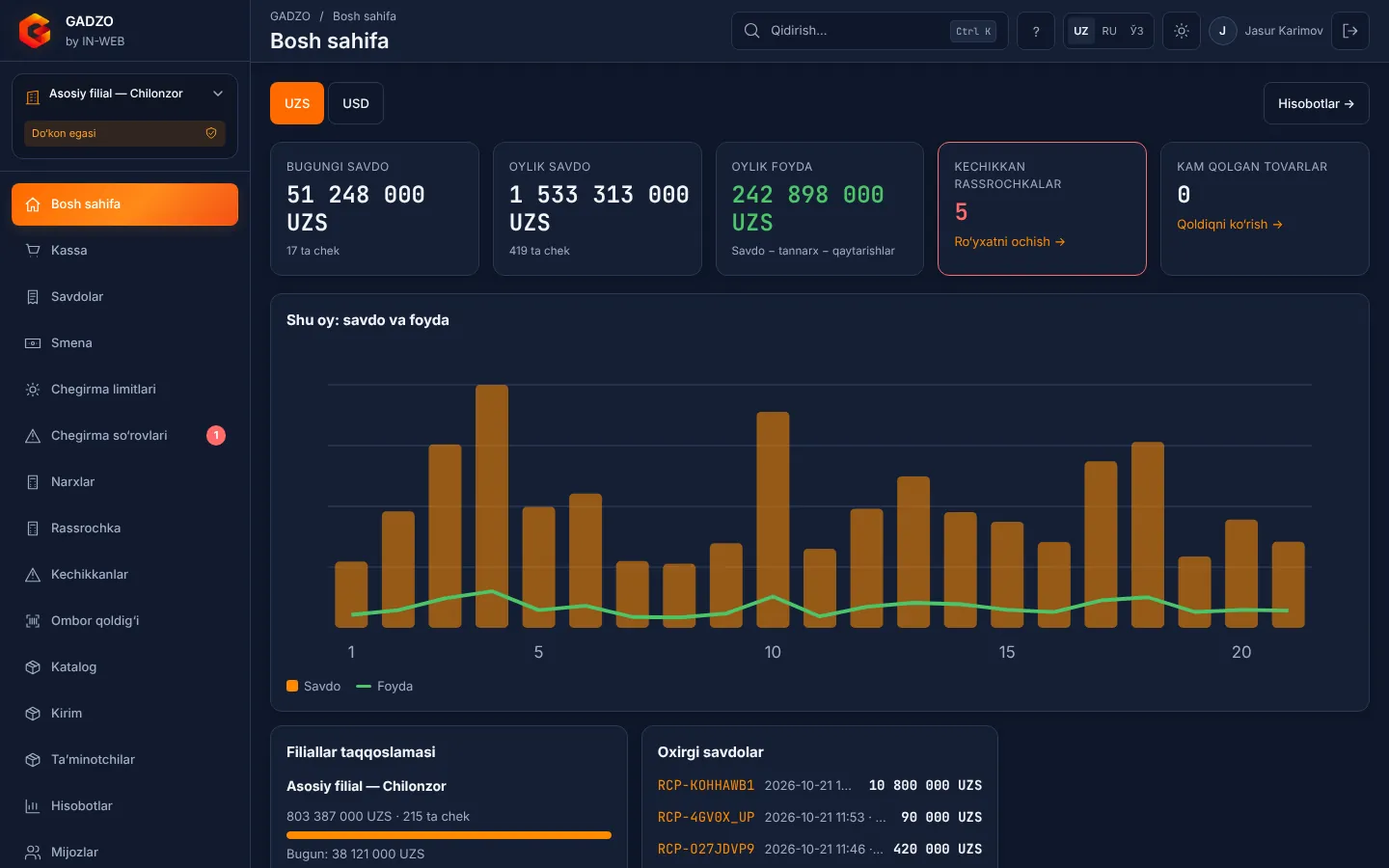Click the Do'kon egasi role badge
This screenshot has width=1389, height=868.
124,133
